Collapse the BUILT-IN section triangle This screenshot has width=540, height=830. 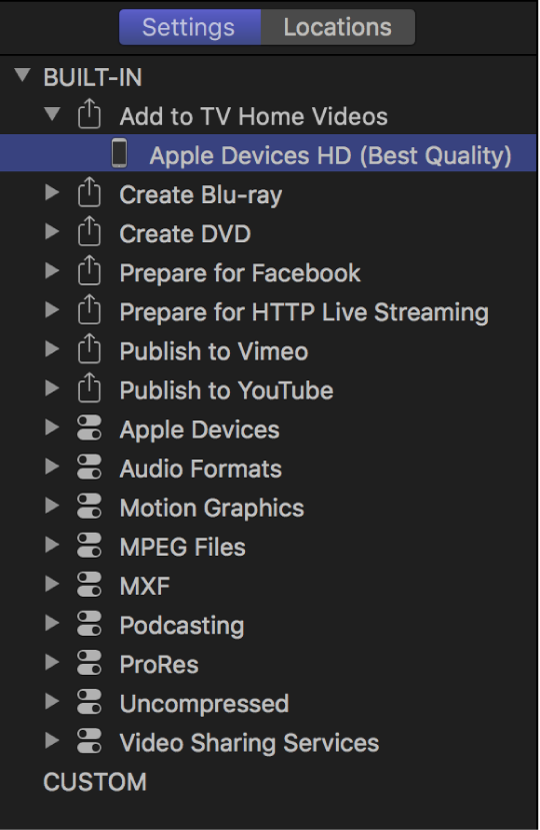pyautogui.click(x=22, y=75)
